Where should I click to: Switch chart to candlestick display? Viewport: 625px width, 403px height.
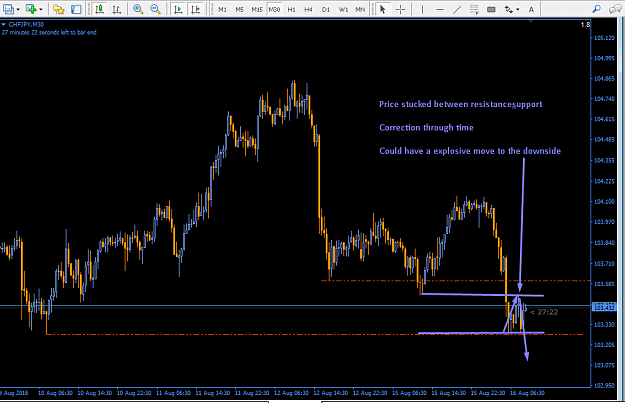click(x=99, y=9)
